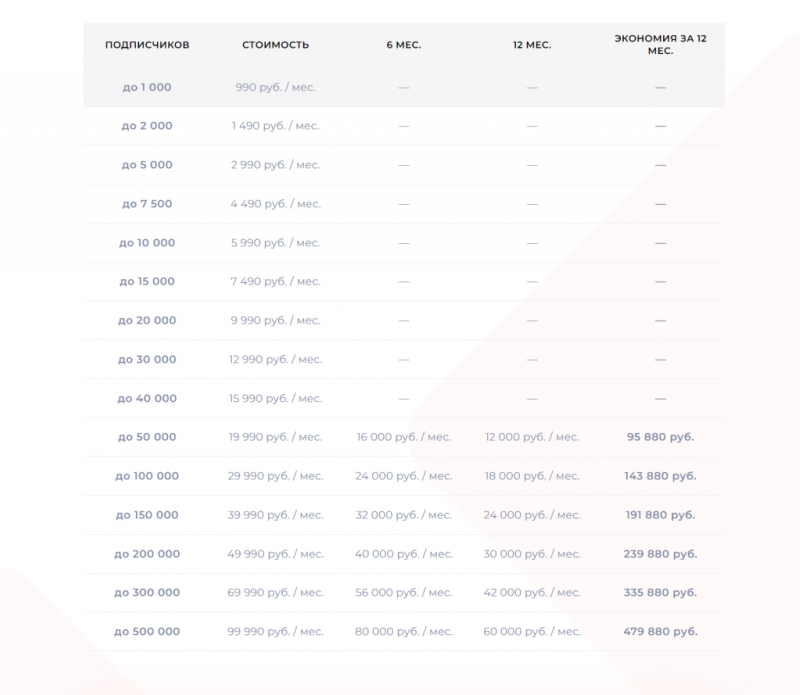Select the 18 000 руб. twelve-month price
The image size is (800, 695).
coord(532,476)
